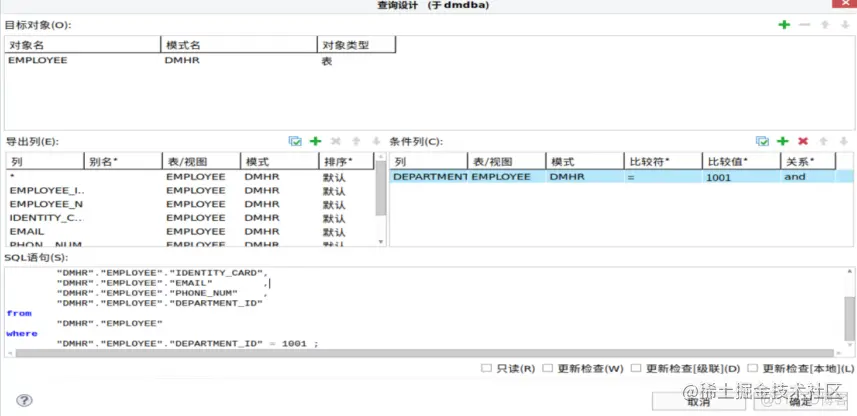This screenshot has height=416, width=857.
Task: Click SQL statement vertical scrollbar thumb
Action: coord(849,319)
